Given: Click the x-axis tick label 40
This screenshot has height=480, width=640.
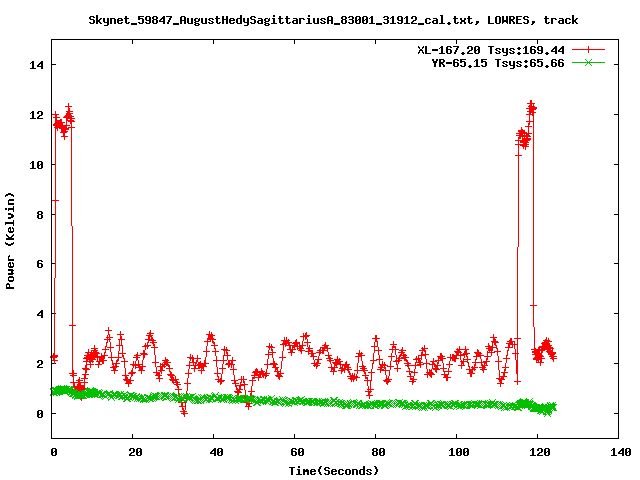Looking at the screenshot, I should tap(216, 452).
